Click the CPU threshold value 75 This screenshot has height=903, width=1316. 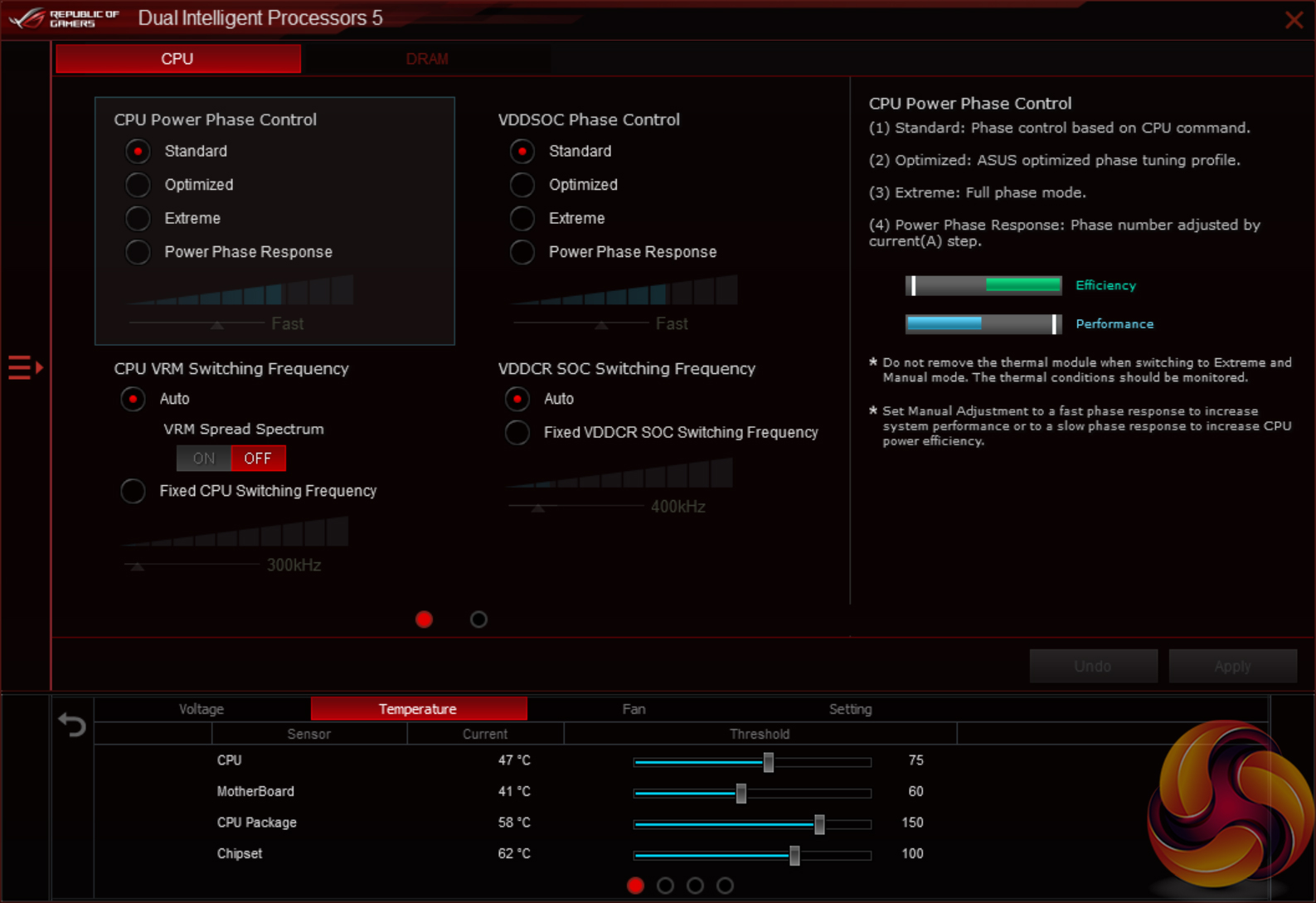click(x=915, y=760)
